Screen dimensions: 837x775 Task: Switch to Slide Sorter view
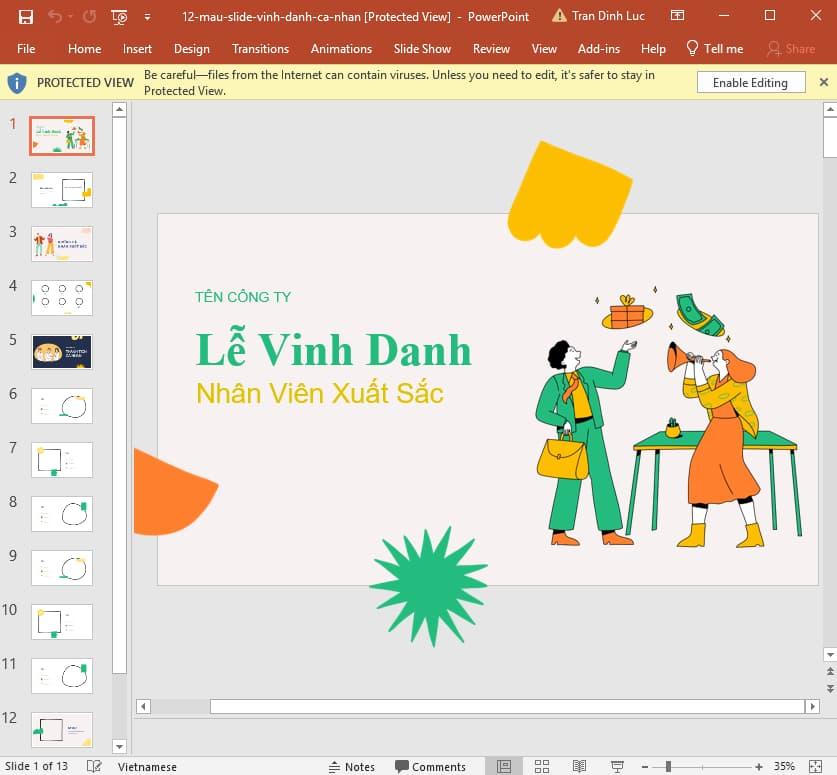point(540,766)
